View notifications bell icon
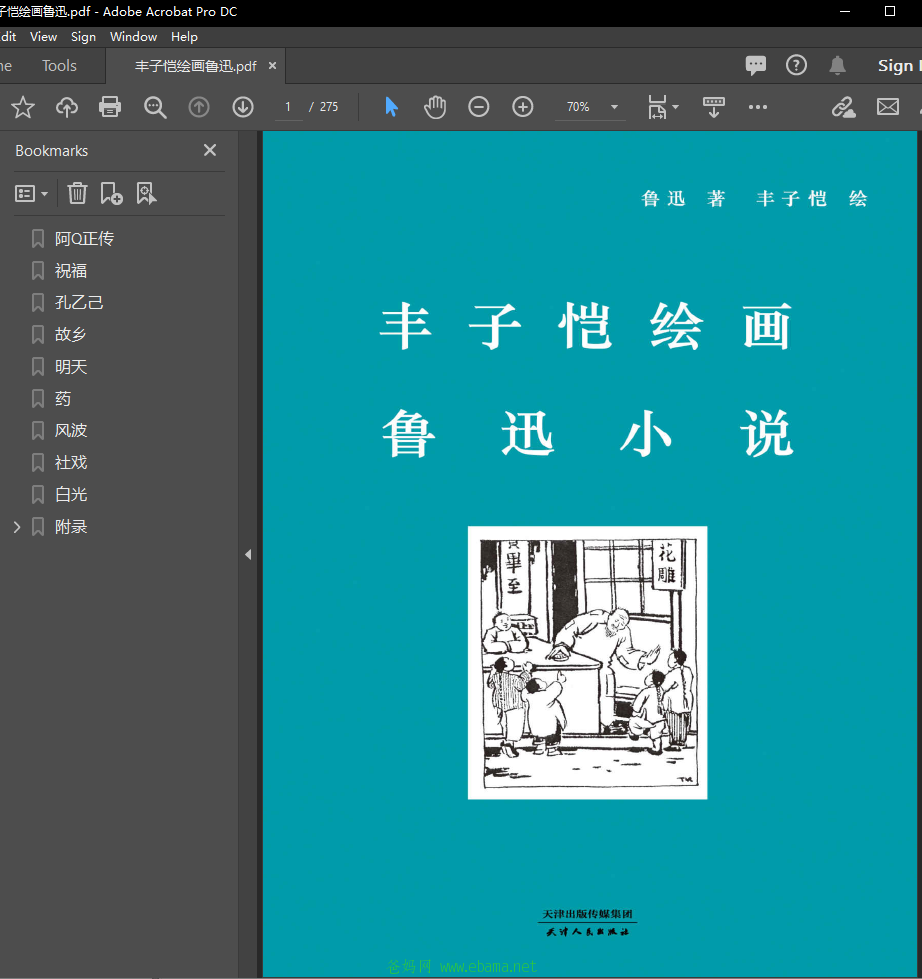 837,65
